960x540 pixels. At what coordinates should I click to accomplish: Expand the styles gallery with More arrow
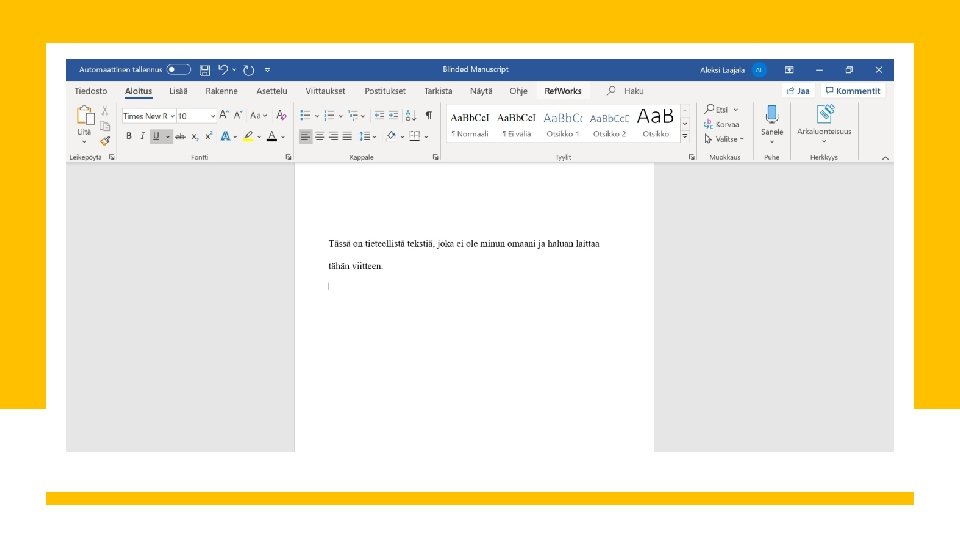point(684,136)
